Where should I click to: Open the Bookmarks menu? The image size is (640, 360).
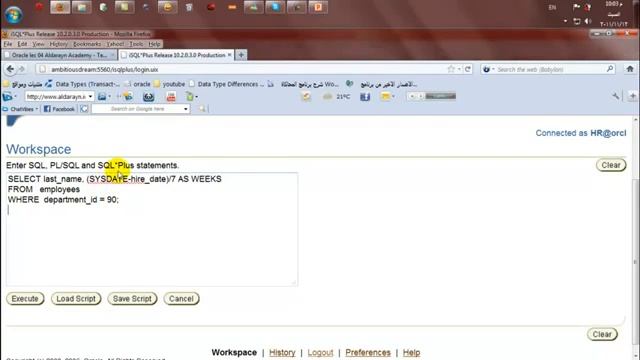click(x=87, y=44)
